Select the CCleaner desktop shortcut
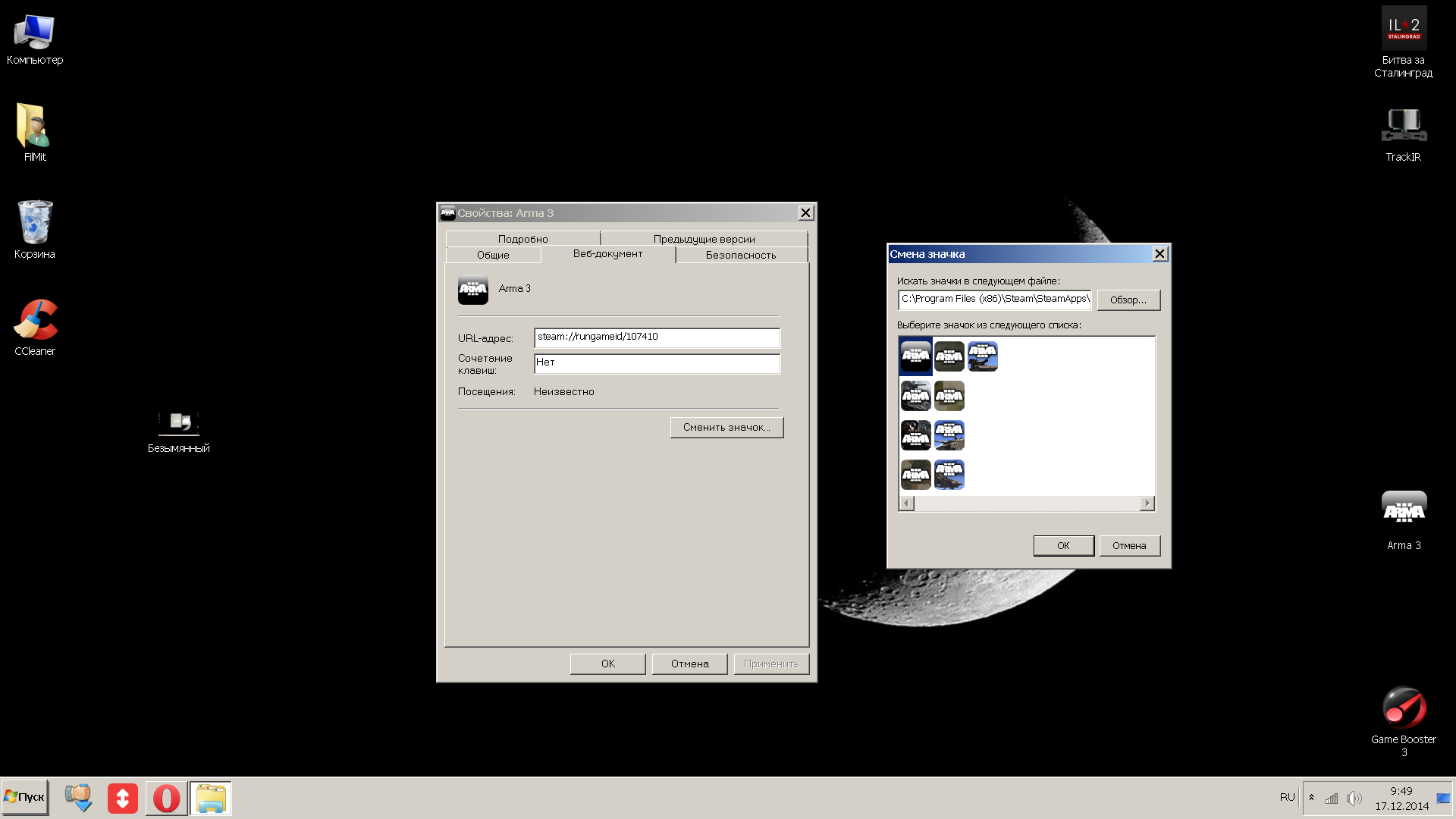1456x819 pixels. 35,327
